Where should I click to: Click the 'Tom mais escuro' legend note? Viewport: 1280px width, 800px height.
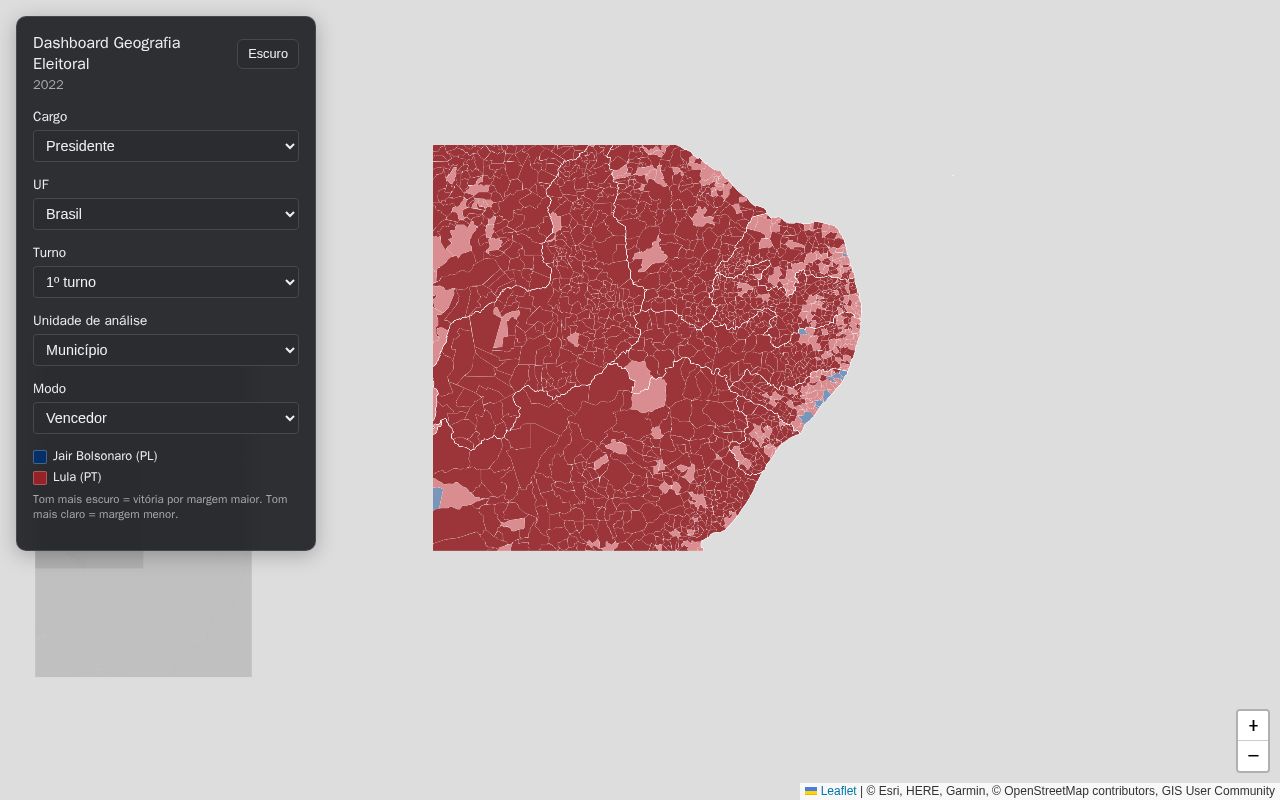(x=160, y=507)
